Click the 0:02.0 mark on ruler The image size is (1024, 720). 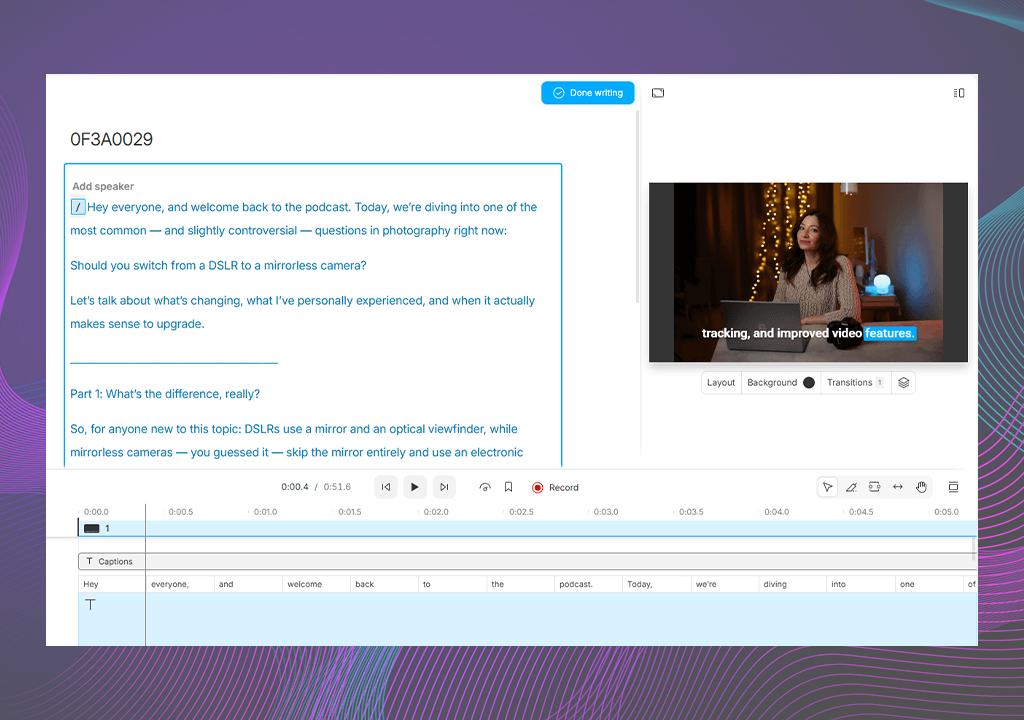(x=436, y=512)
